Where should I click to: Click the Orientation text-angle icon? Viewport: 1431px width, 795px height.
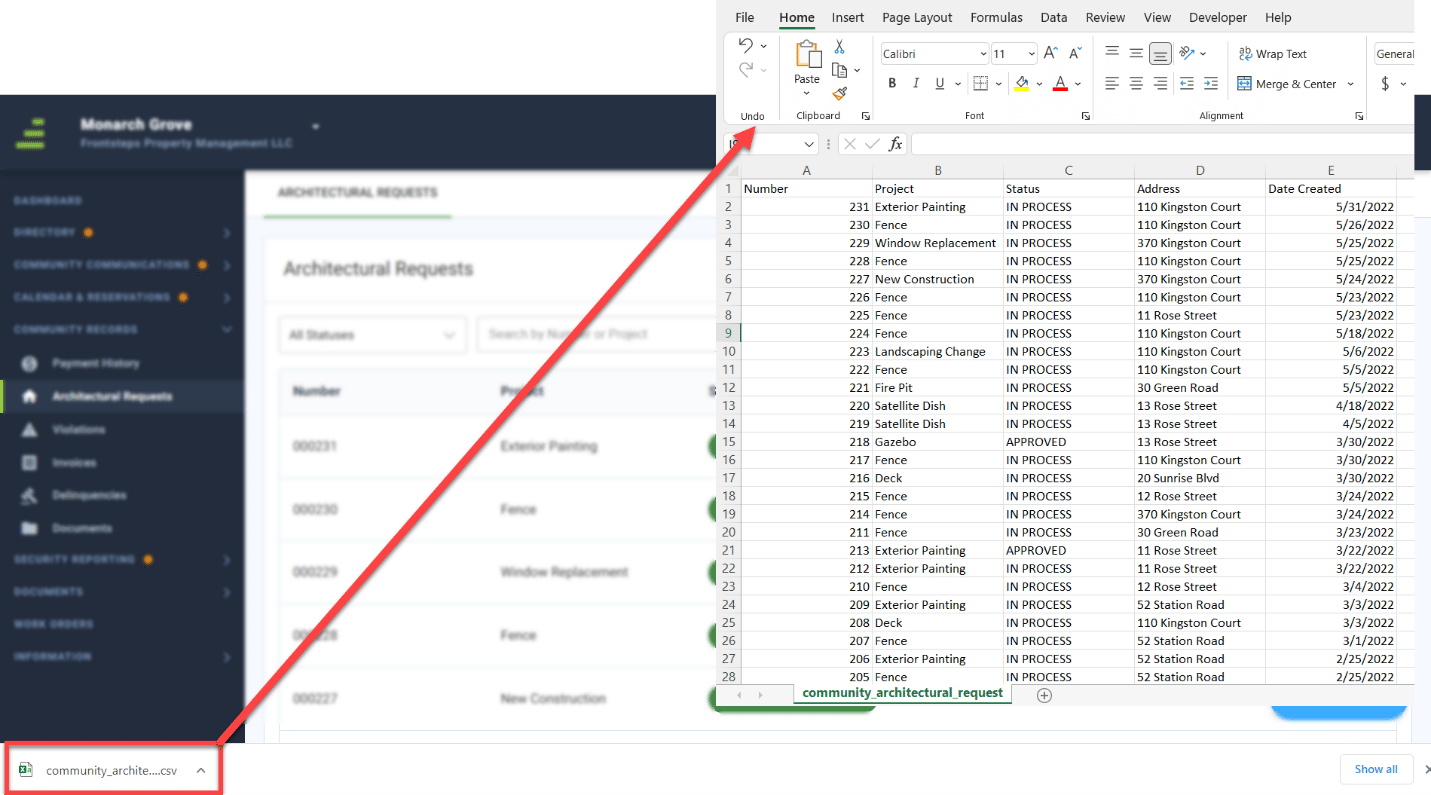1186,53
